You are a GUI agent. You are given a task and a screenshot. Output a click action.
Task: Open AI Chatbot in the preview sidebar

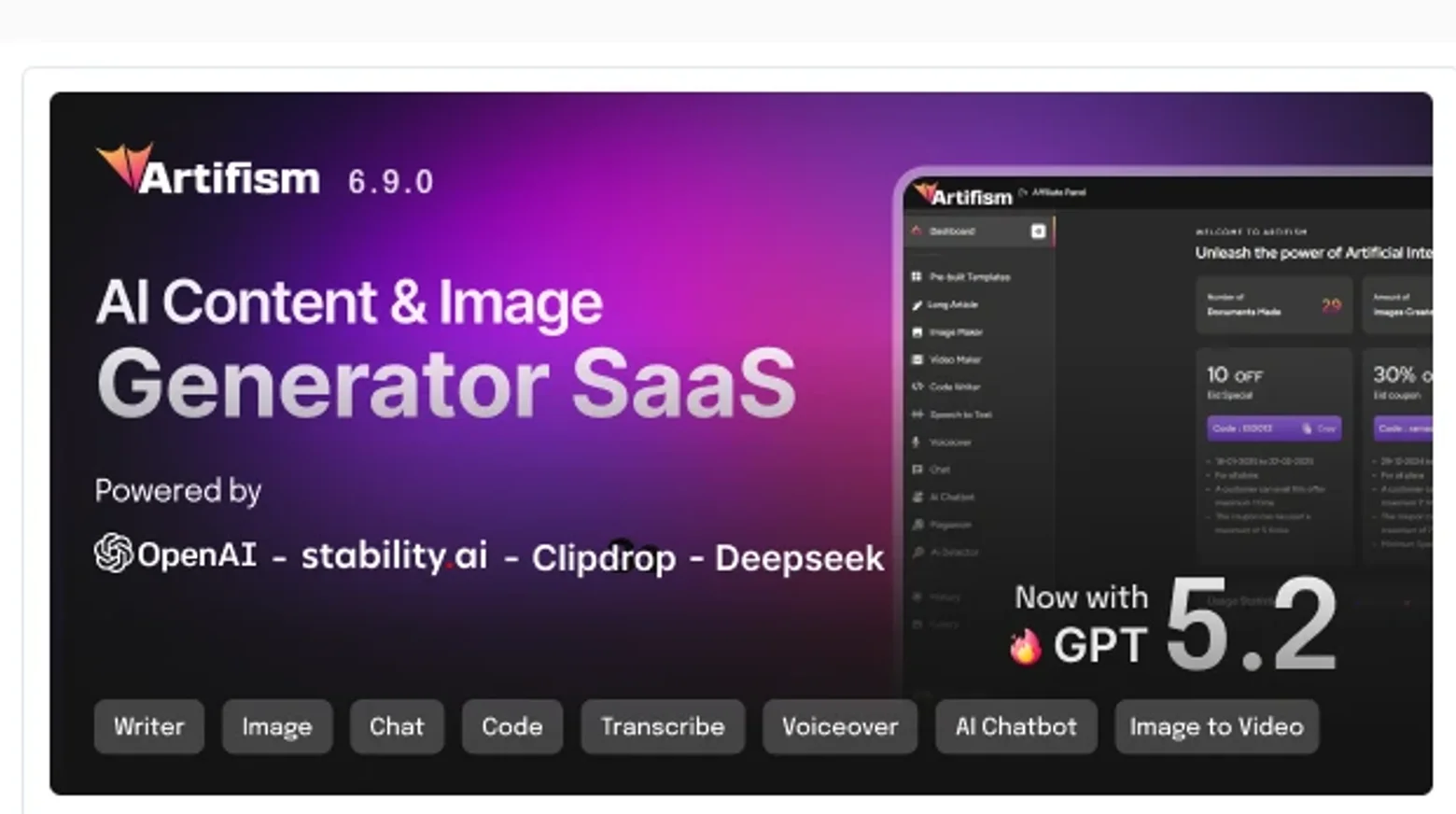pyautogui.click(x=952, y=497)
